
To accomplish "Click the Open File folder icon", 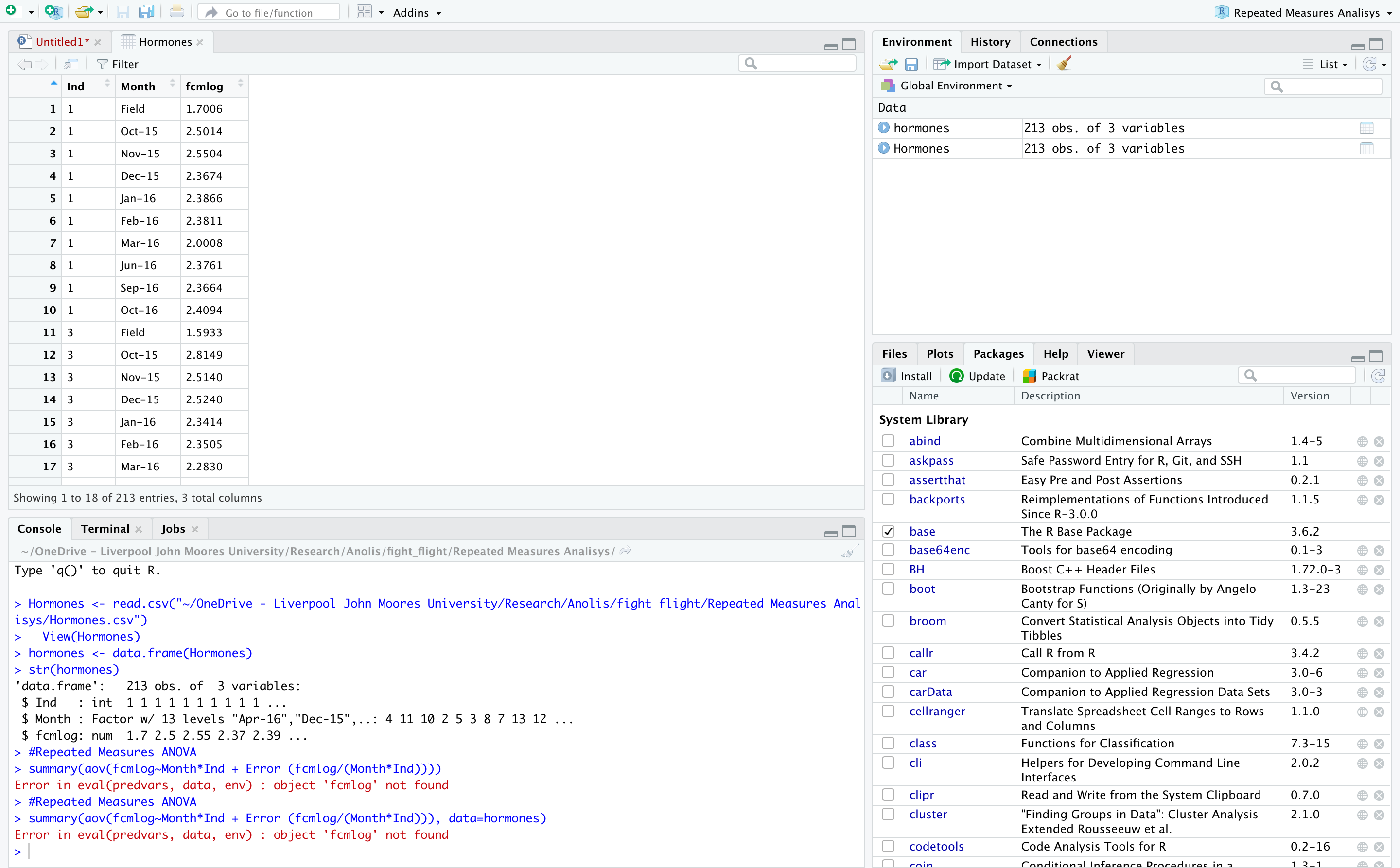I will coord(84,12).
